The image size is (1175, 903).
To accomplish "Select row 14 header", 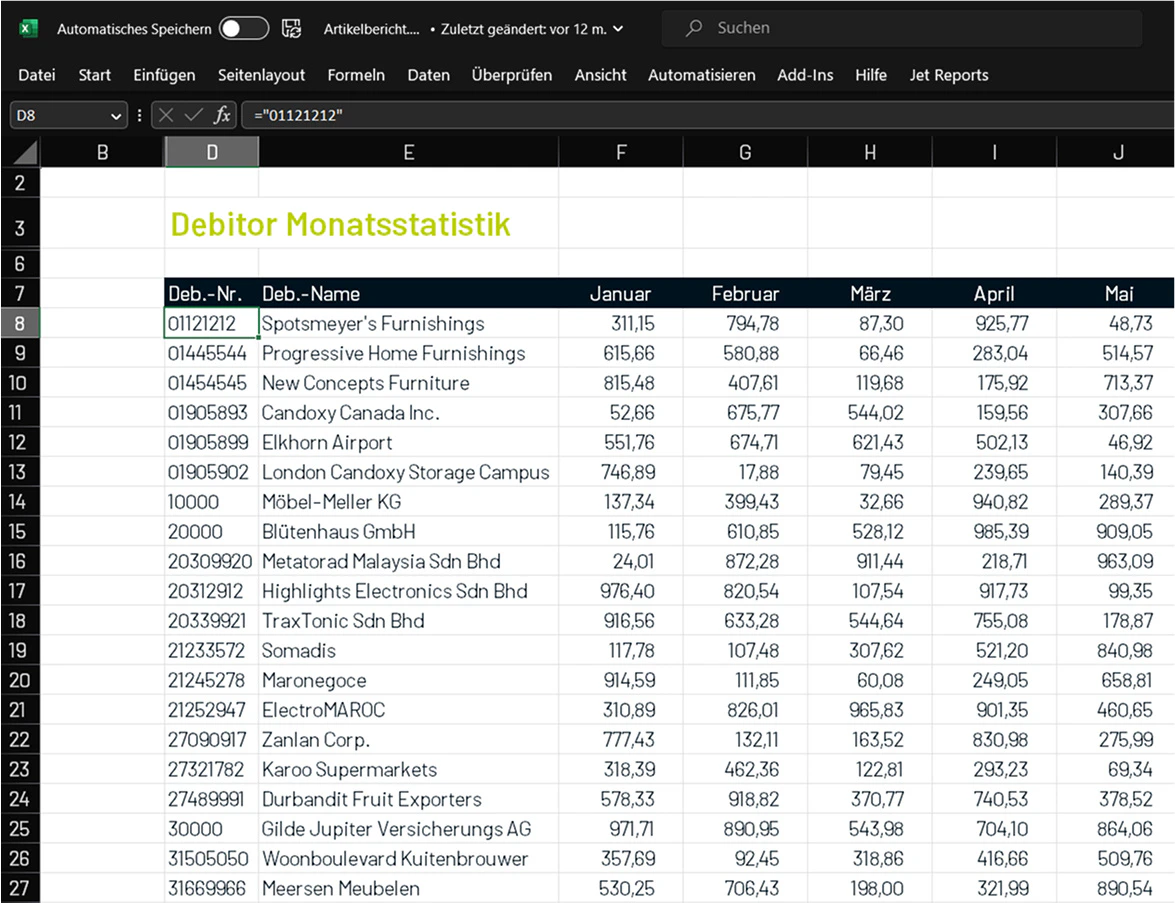I will click(x=20, y=502).
